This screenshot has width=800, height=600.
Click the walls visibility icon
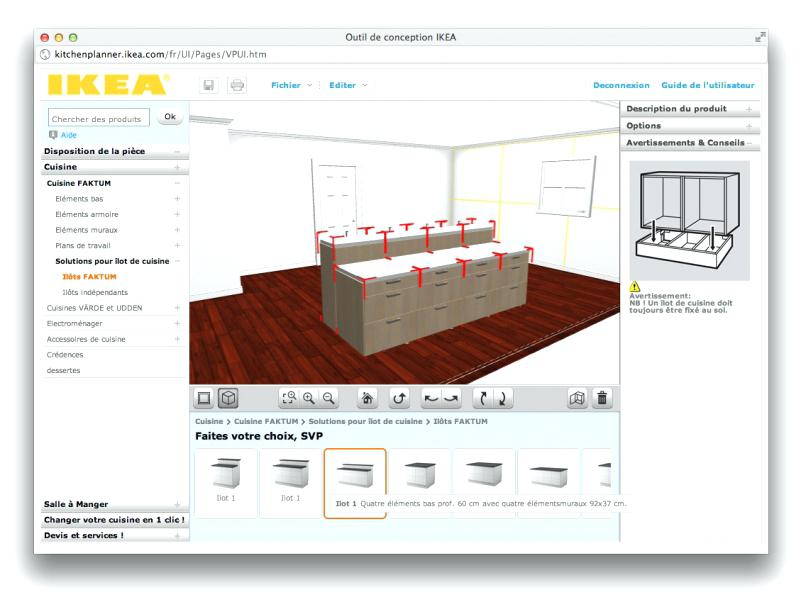[x=577, y=398]
